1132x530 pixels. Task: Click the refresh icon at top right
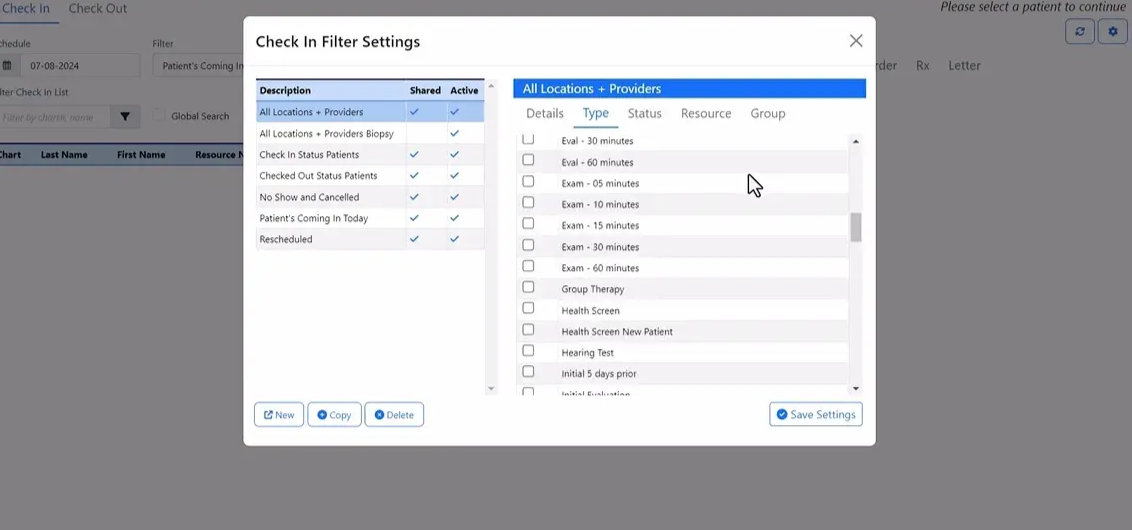click(x=1079, y=32)
